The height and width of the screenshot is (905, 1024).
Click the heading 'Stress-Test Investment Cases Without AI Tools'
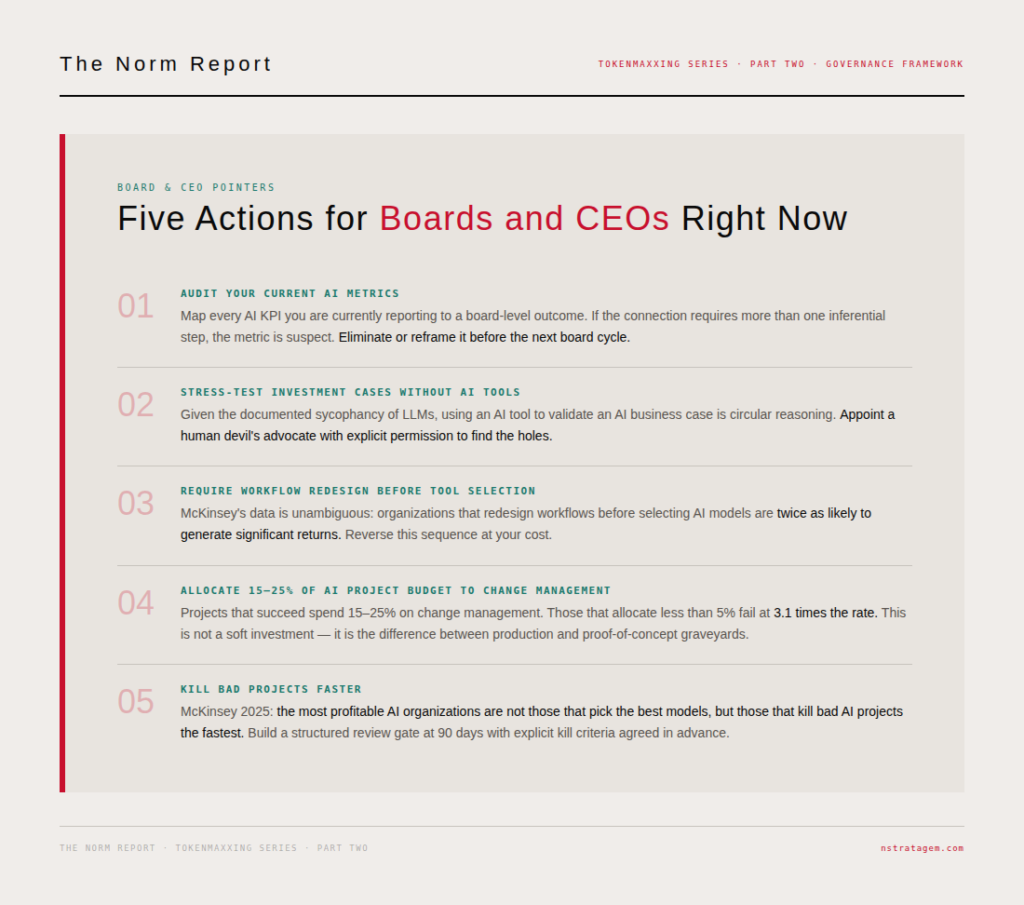[350, 392]
